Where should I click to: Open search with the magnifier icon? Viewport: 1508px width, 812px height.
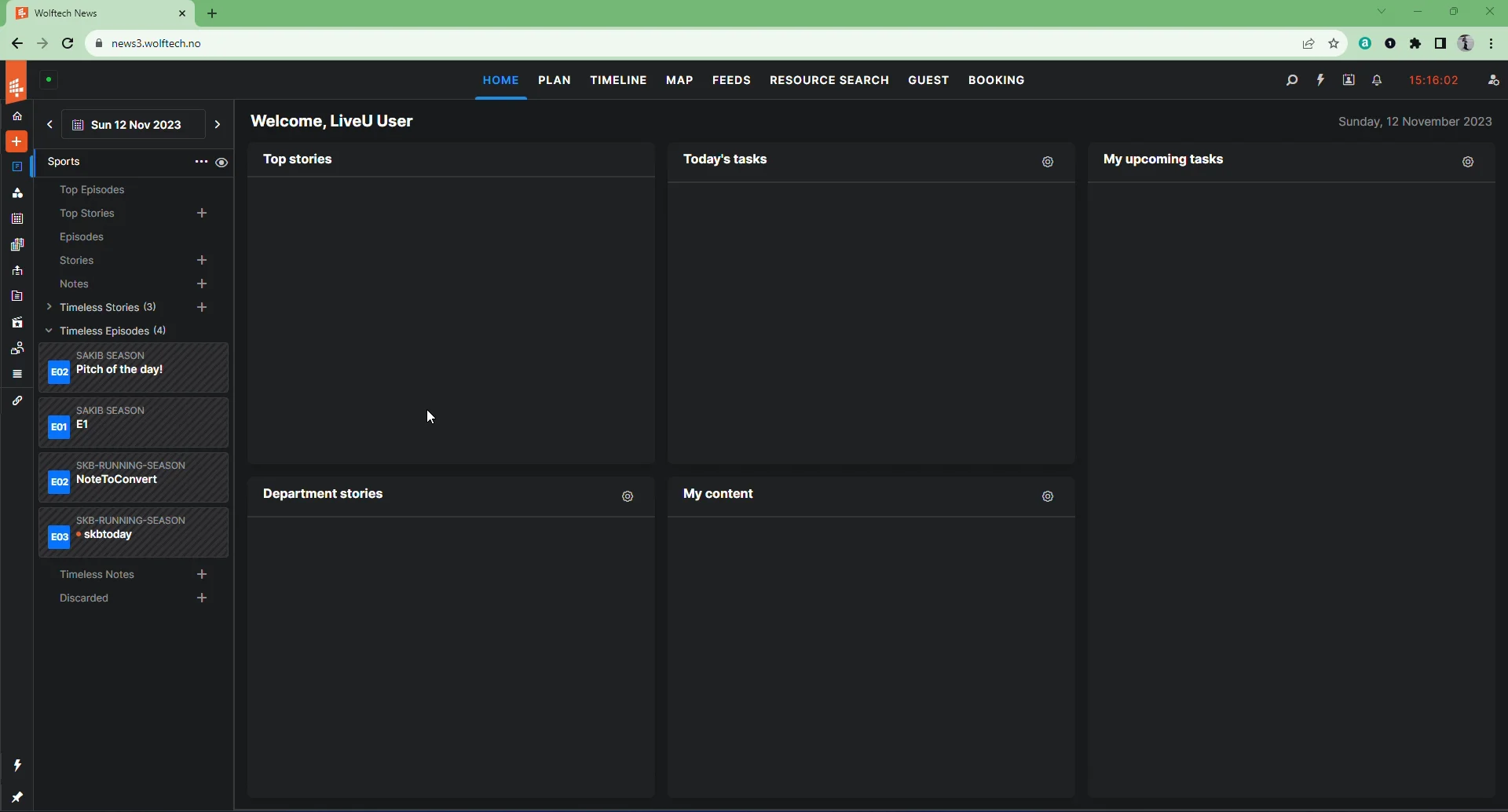(1292, 81)
